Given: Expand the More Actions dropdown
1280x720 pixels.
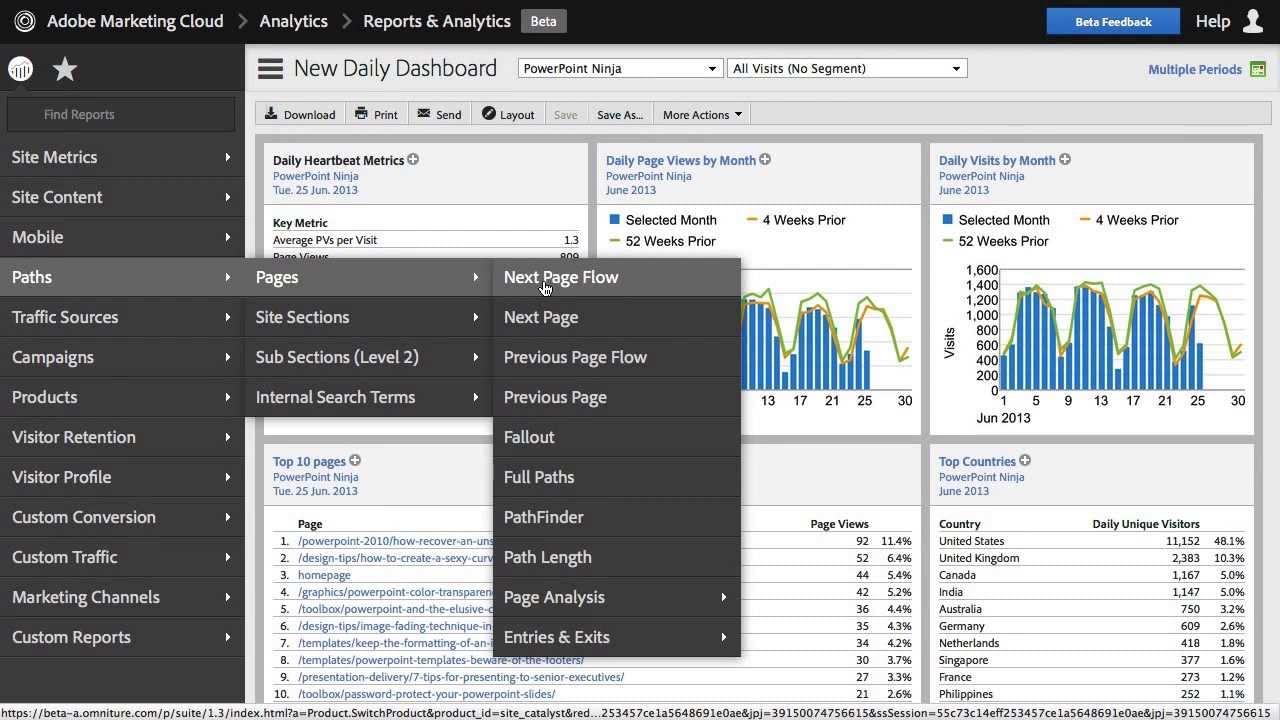Looking at the screenshot, I should tap(700, 114).
